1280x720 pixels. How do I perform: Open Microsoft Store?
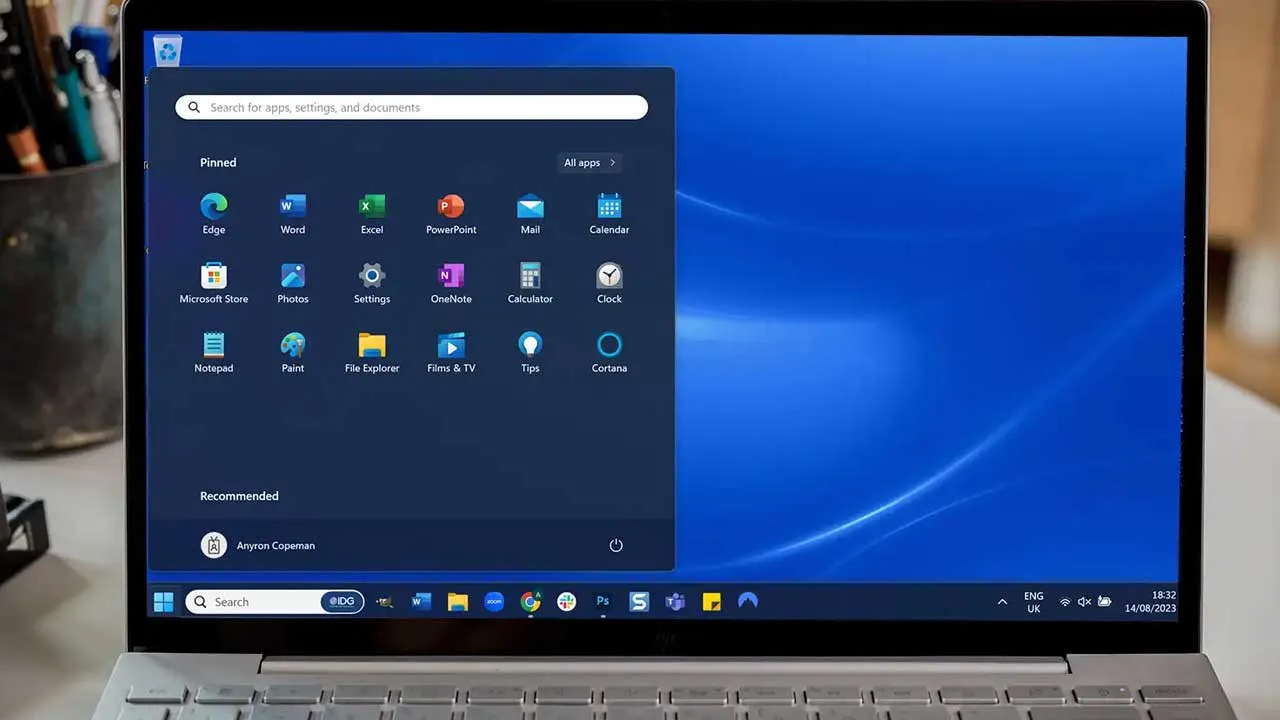click(214, 283)
